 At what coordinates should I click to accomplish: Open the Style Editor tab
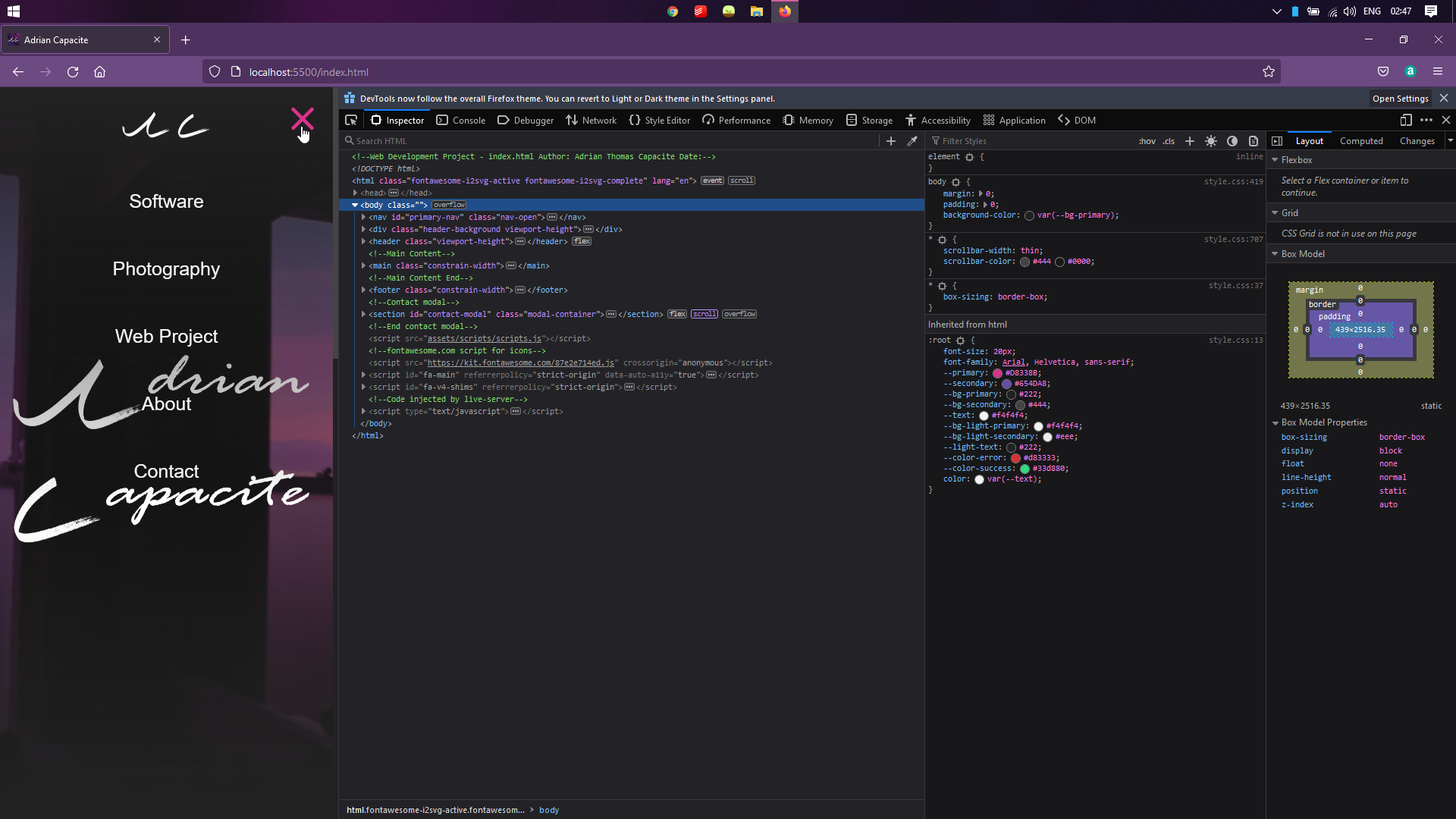point(660,120)
